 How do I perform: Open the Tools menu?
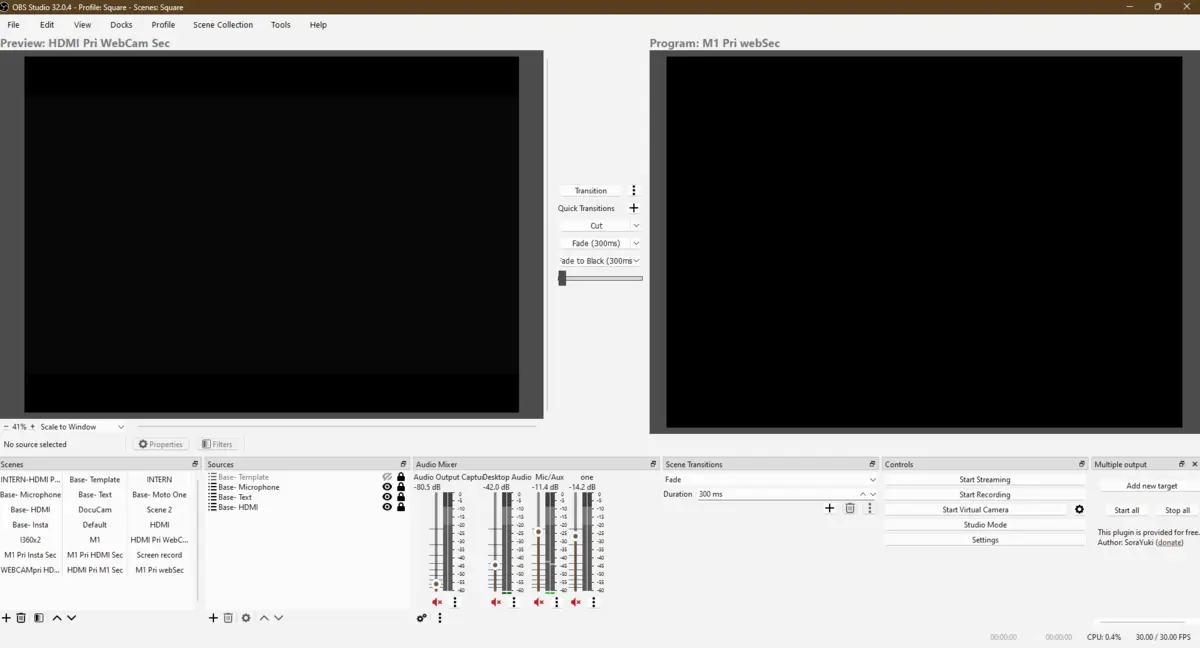(280, 25)
